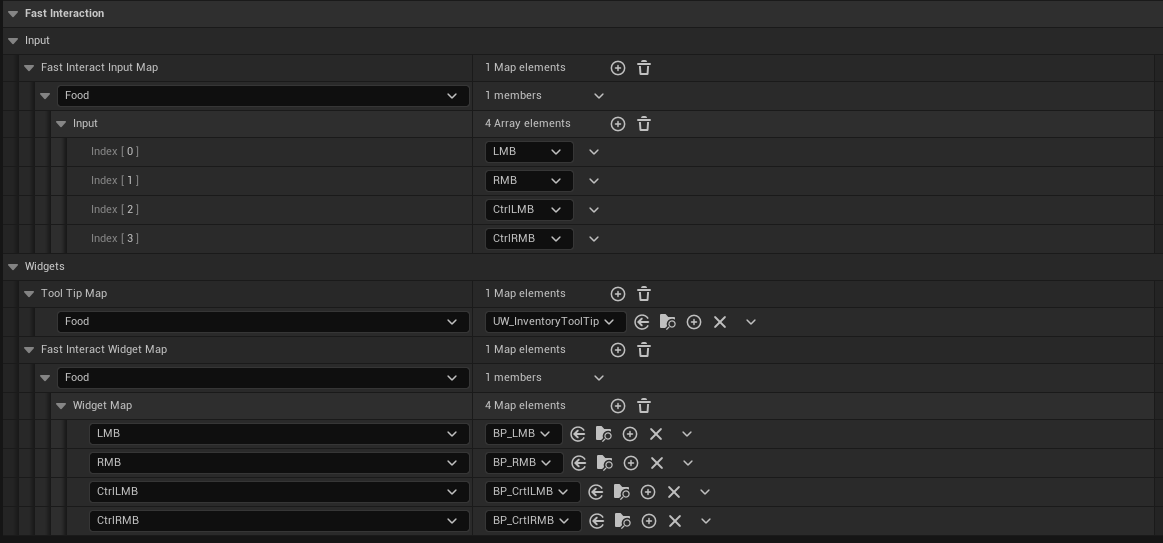Open CtrlRMB key dropdown in Widget Map

[279, 521]
